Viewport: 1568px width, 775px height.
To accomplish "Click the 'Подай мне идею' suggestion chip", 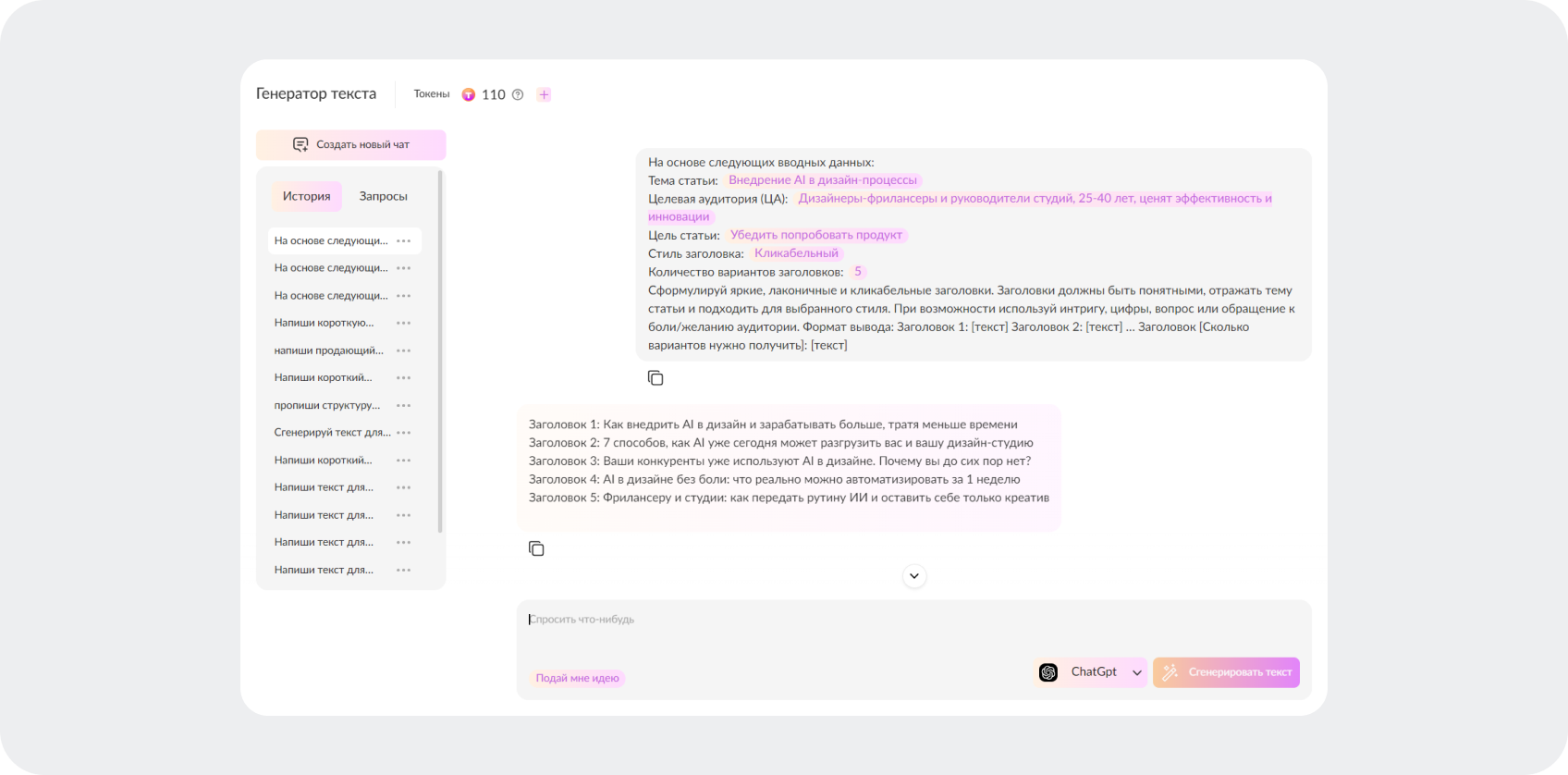I will [578, 678].
